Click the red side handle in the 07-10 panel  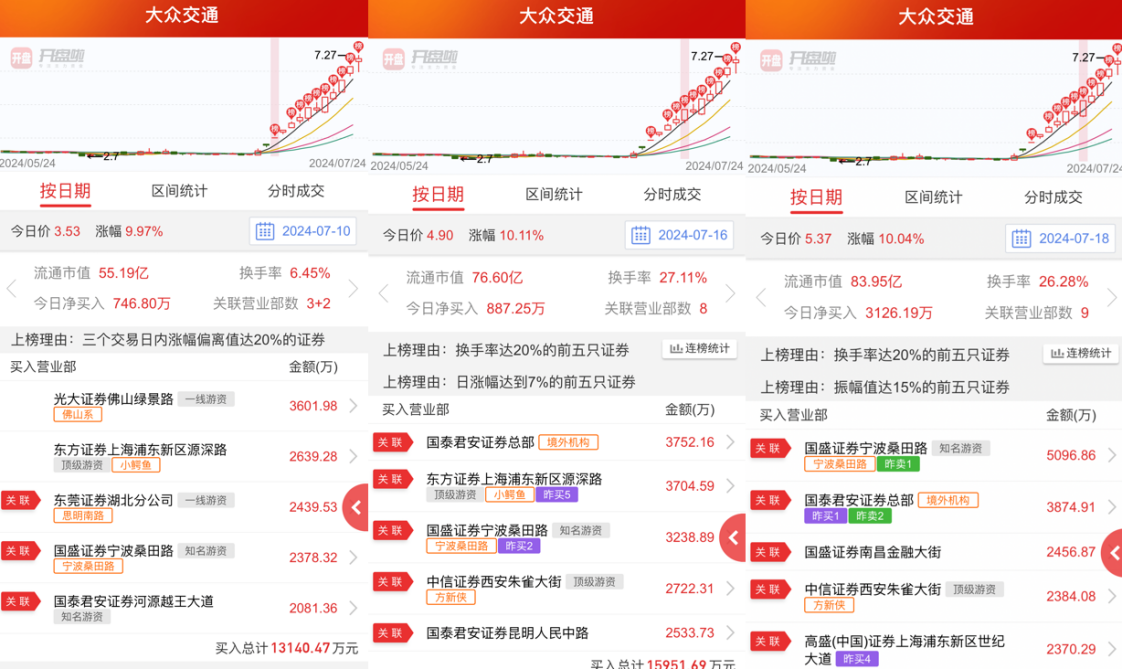(x=356, y=507)
